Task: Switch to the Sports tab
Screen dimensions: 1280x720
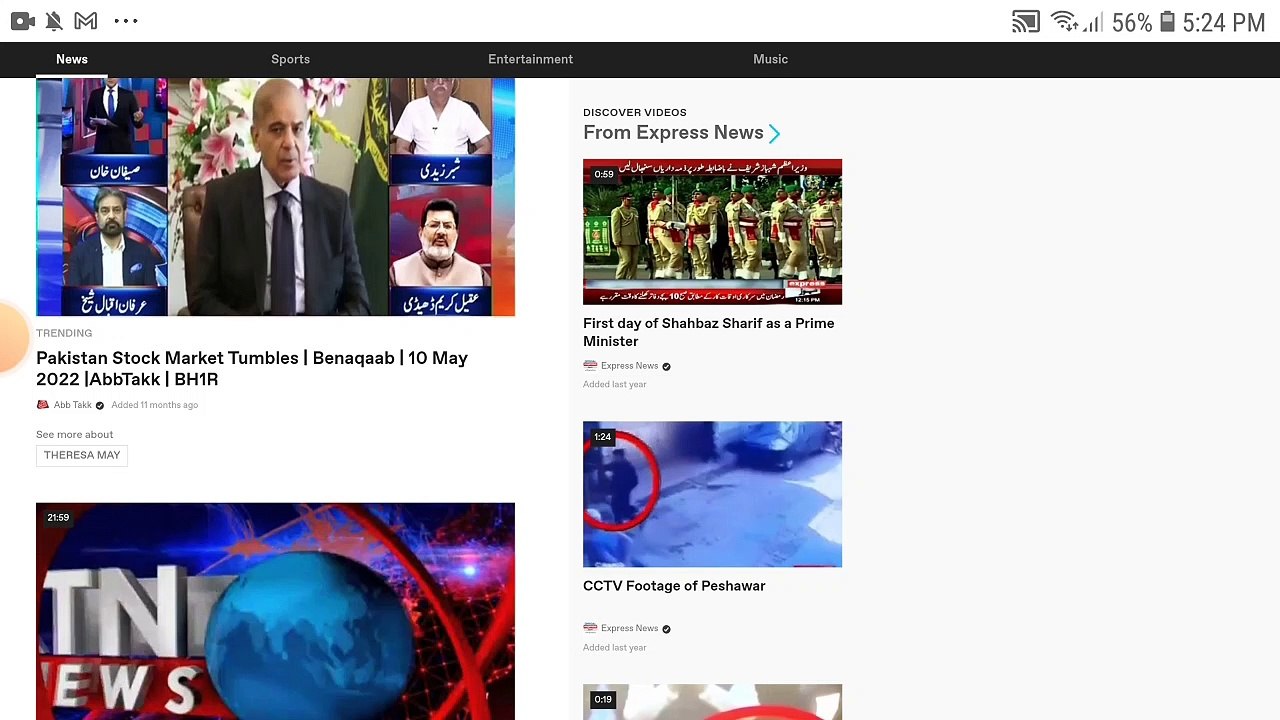Action: [x=291, y=59]
